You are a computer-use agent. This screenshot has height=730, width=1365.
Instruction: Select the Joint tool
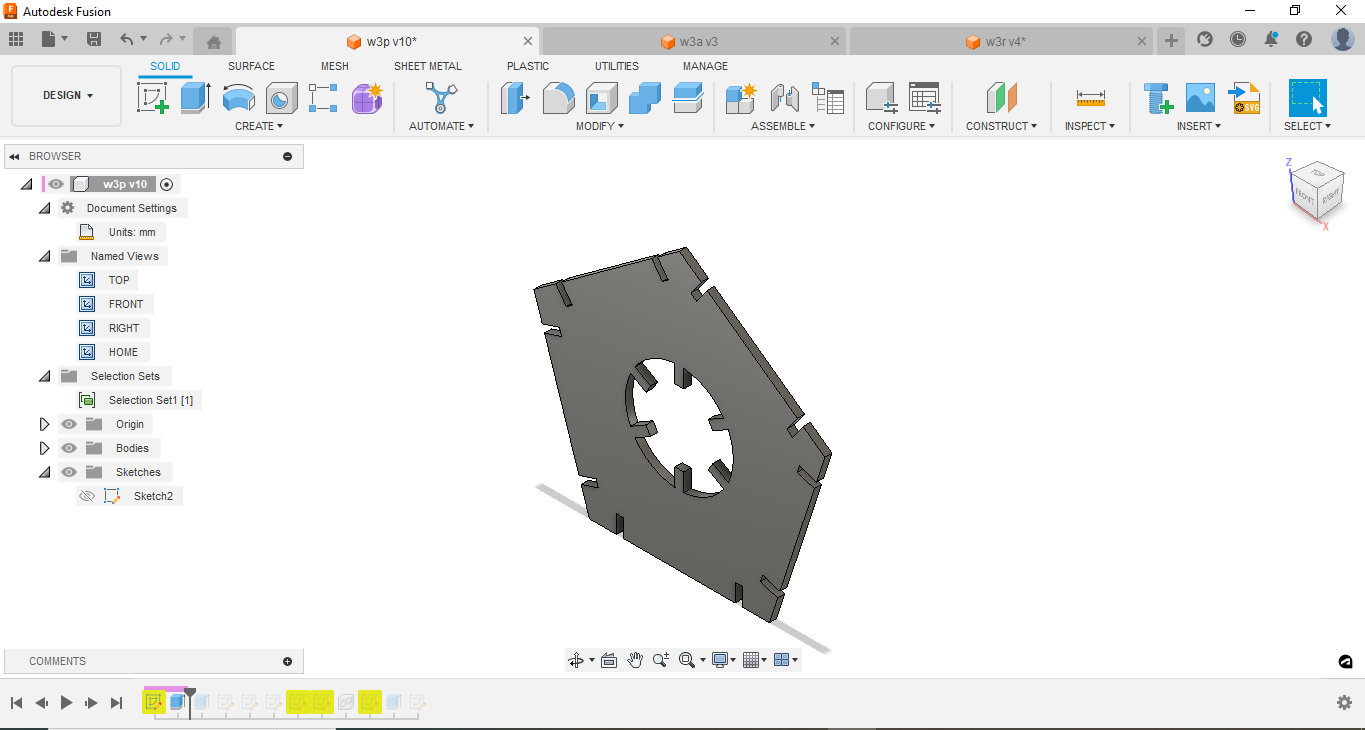tap(785, 98)
